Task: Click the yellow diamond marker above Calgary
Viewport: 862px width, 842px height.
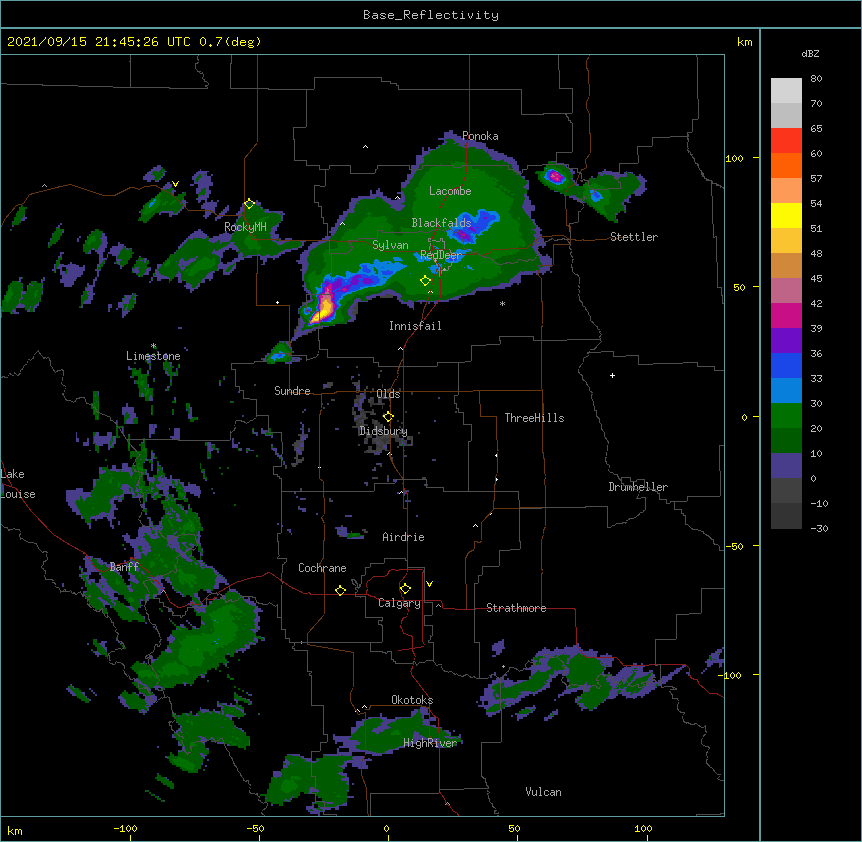Action: tap(405, 589)
